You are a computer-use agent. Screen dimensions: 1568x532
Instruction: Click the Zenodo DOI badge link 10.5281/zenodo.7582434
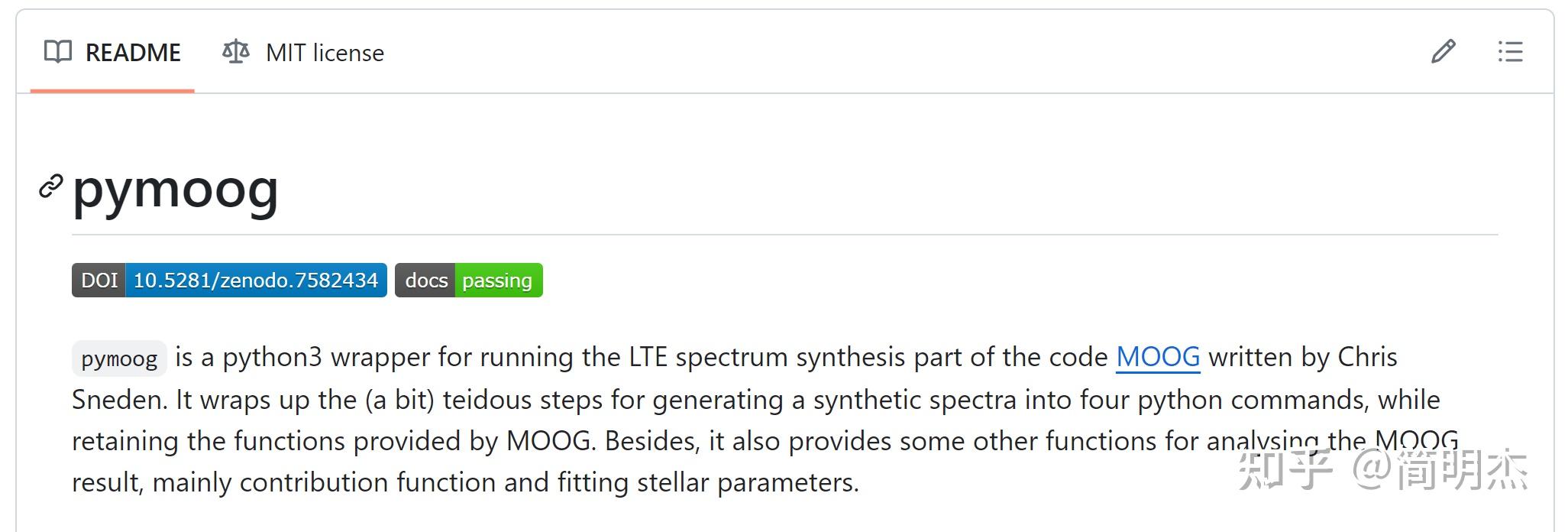click(x=256, y=280)
